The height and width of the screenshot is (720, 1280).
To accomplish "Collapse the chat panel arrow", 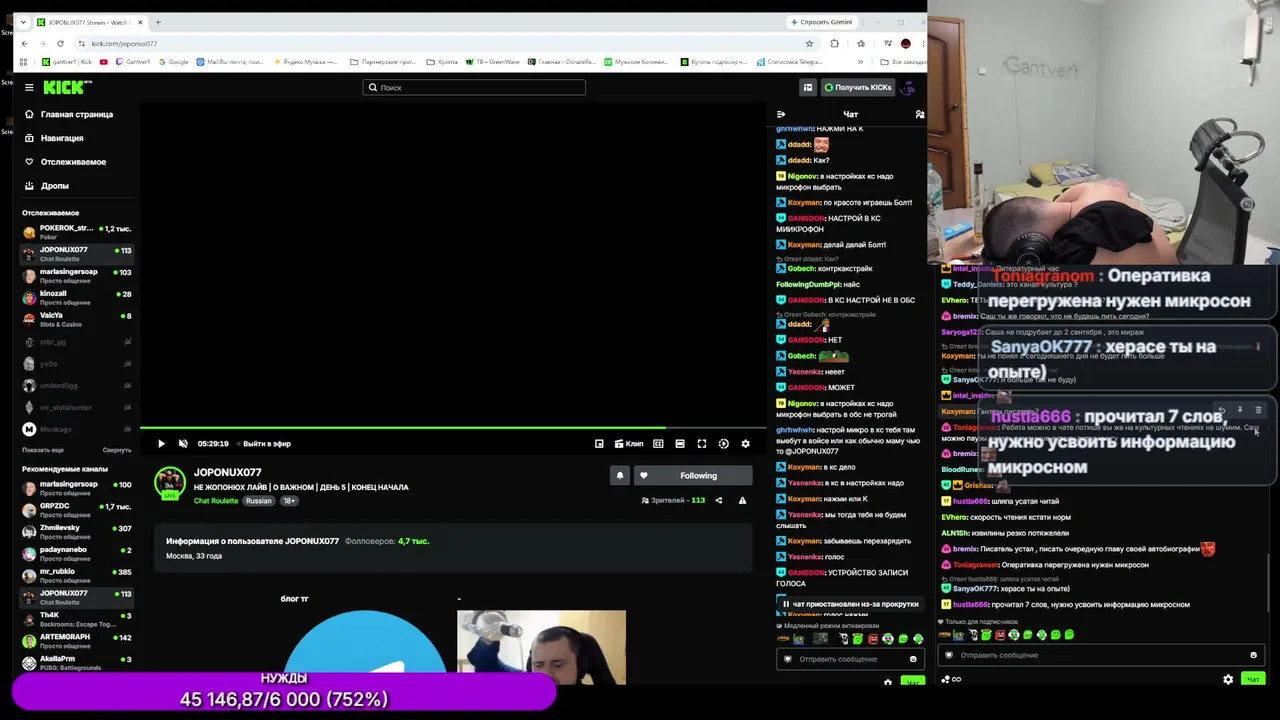I will pos(781,114).
